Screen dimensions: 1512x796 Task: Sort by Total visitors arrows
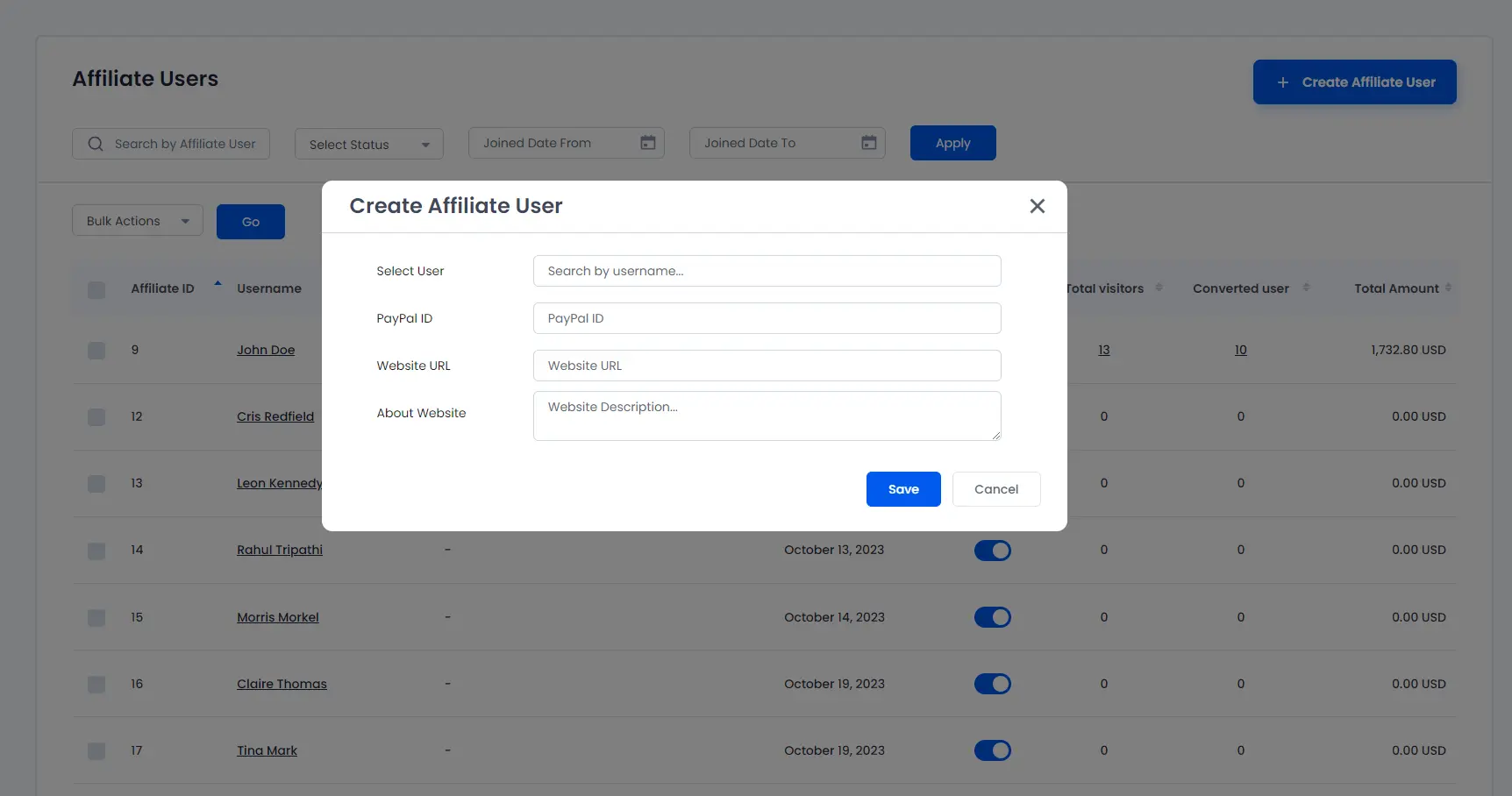click(x=1159, y=288)
